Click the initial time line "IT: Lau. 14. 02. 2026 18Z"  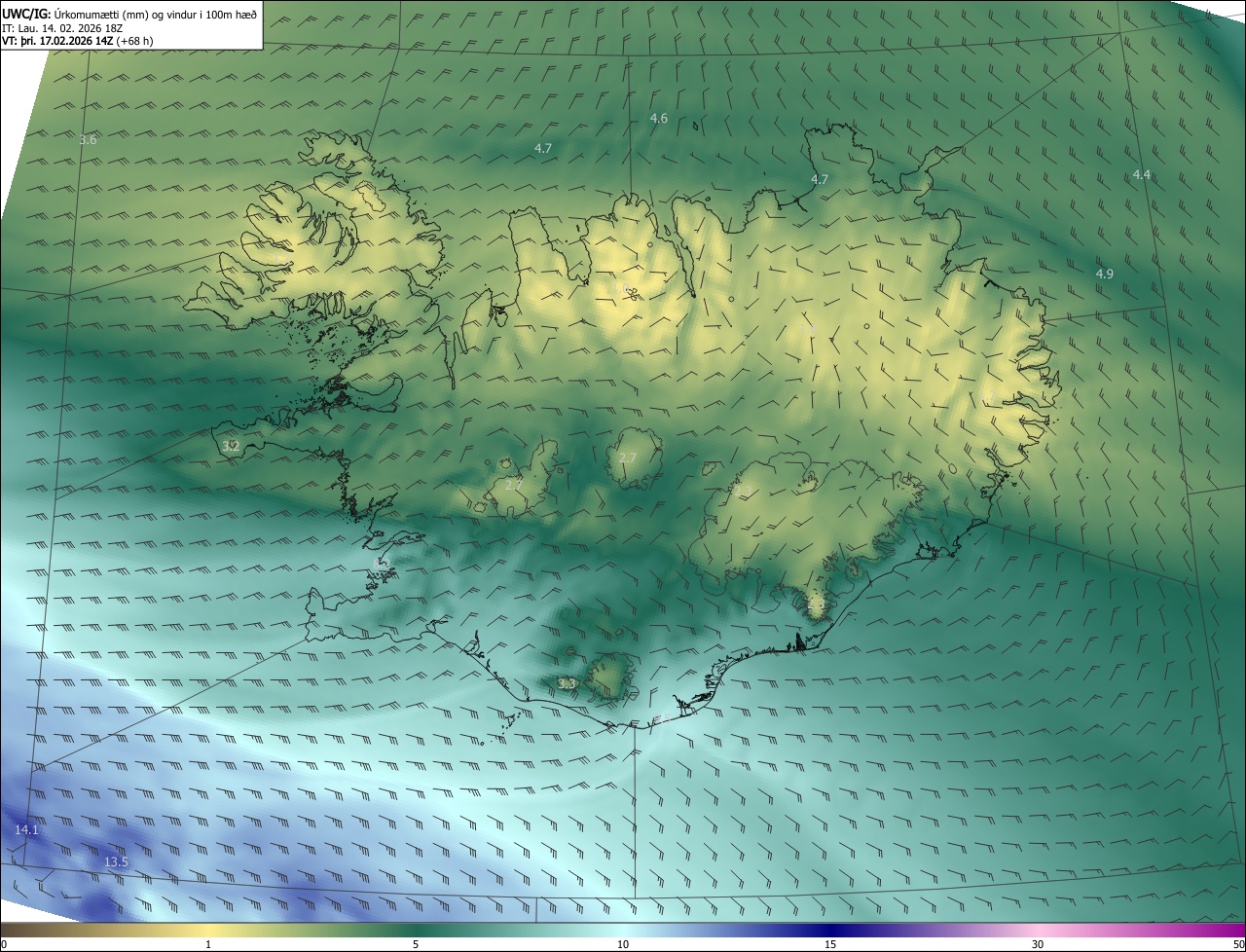coord(62,27)
